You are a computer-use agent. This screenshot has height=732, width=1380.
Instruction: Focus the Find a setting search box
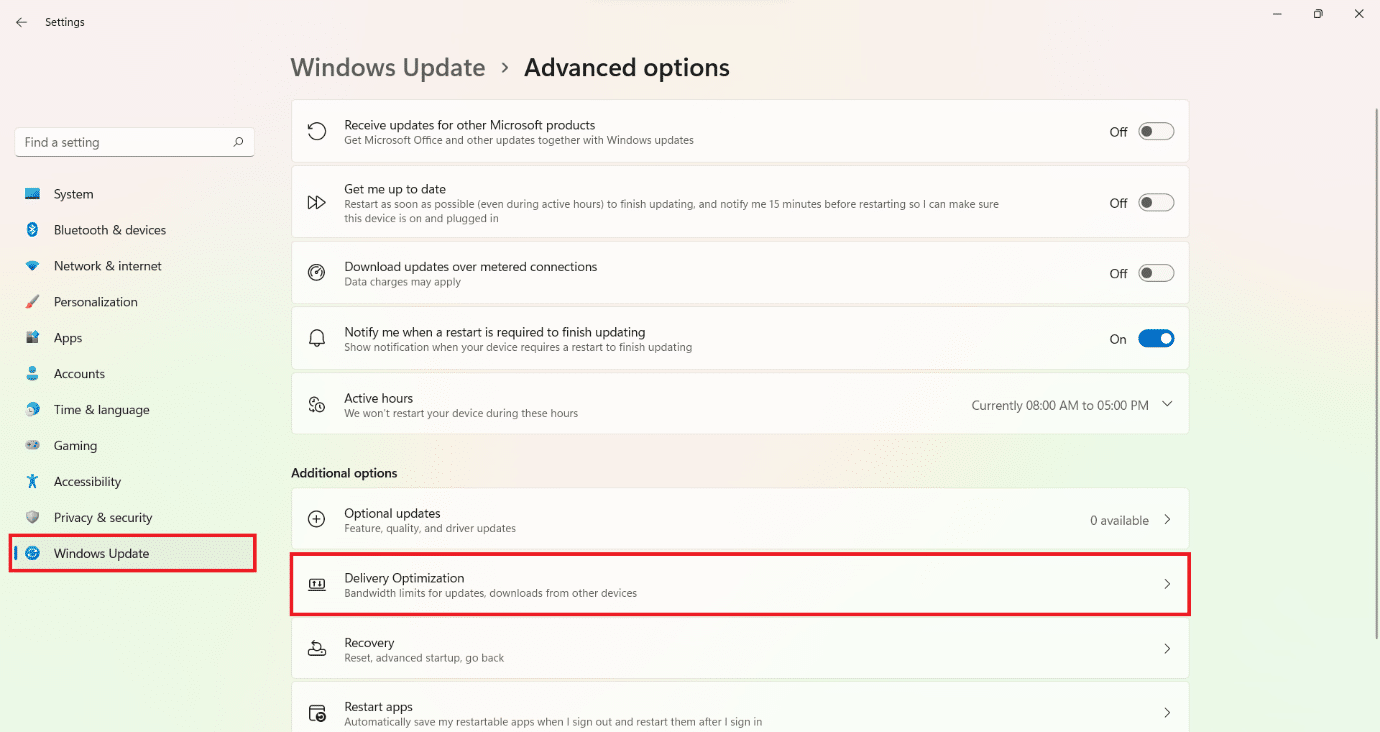[x=125, y=142]
